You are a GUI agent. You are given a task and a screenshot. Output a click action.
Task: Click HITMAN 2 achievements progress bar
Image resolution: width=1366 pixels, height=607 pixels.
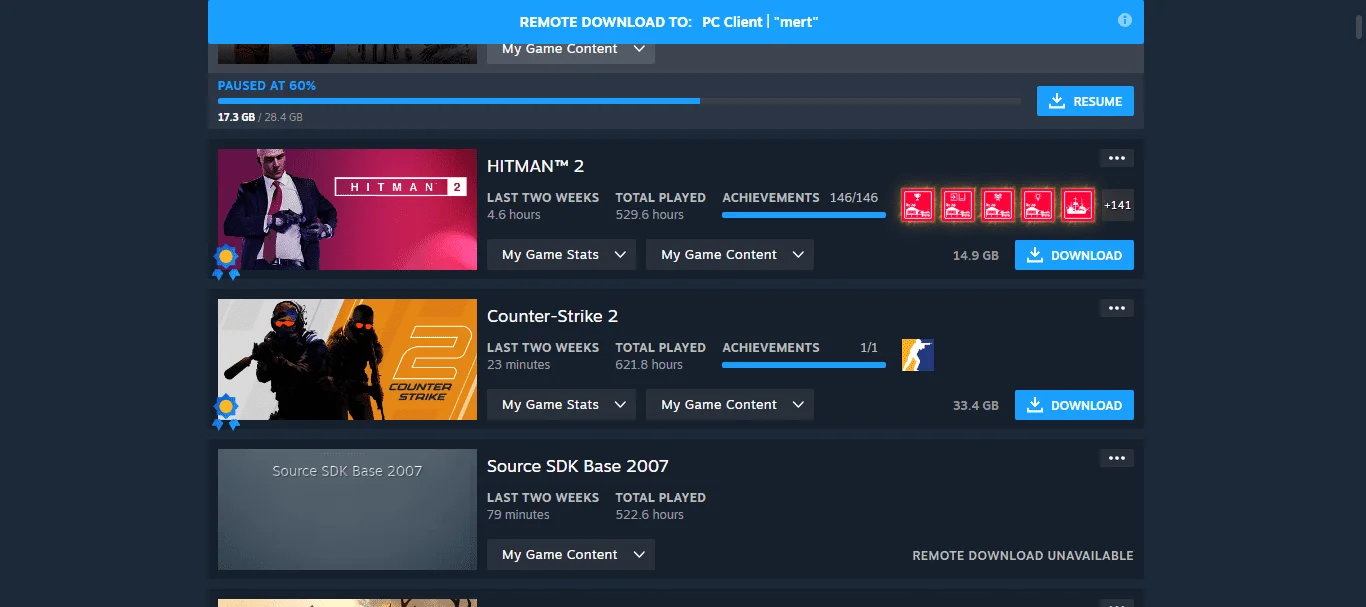tap(804, 214)
